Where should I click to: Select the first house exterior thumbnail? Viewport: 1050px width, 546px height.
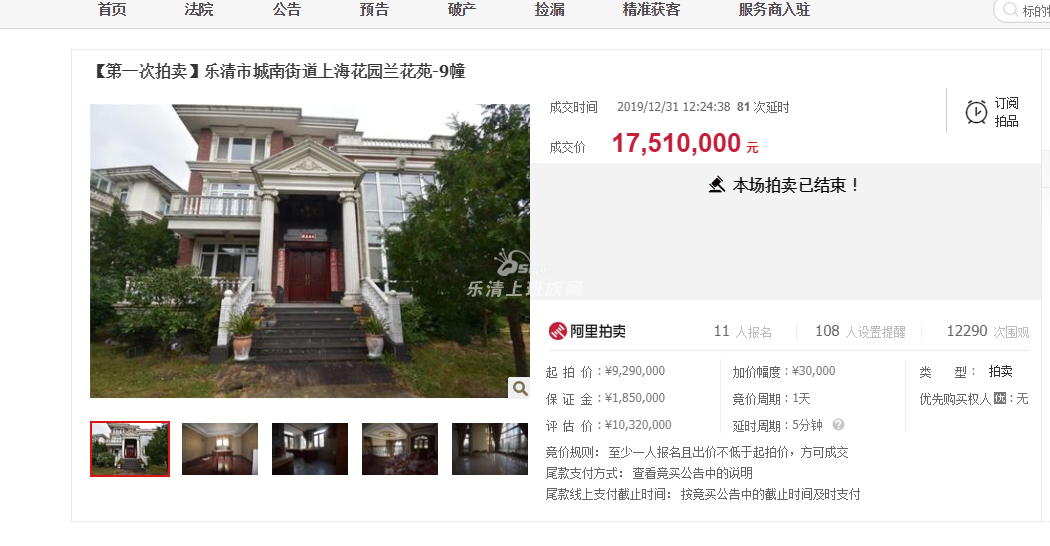pyautogui.click(x=130, y=449)
